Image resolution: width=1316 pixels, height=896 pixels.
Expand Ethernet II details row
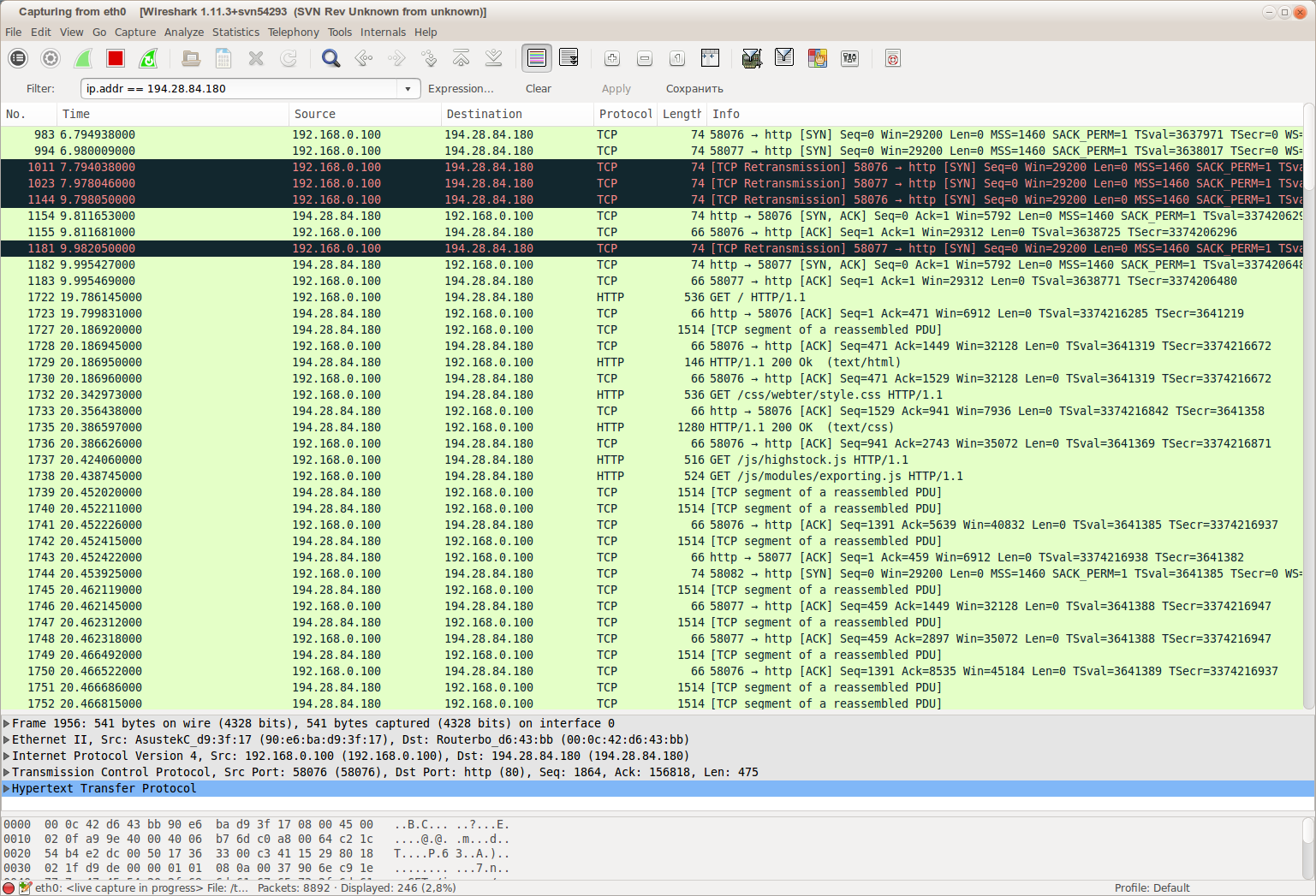(x=7, y=739)
